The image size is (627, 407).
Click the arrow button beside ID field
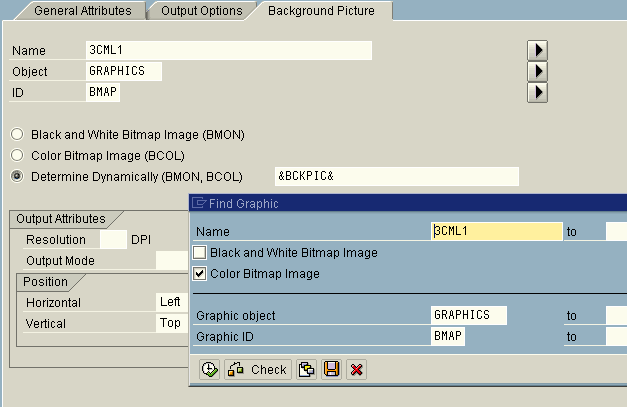pos(537,92)
